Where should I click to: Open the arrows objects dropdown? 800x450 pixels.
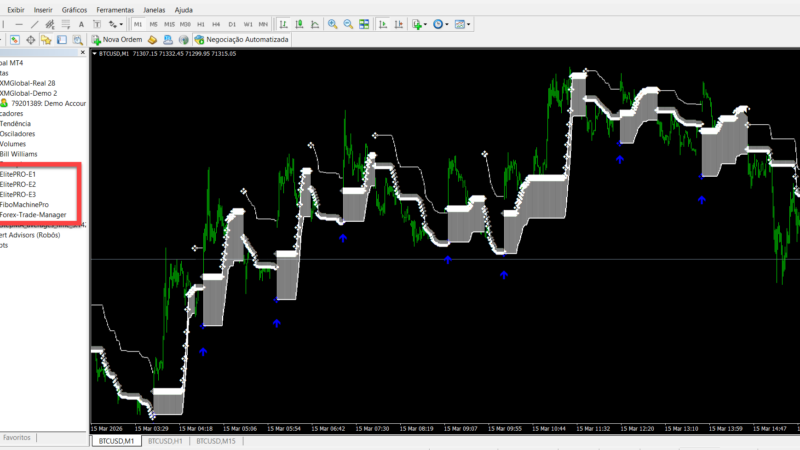pos(115,24)
